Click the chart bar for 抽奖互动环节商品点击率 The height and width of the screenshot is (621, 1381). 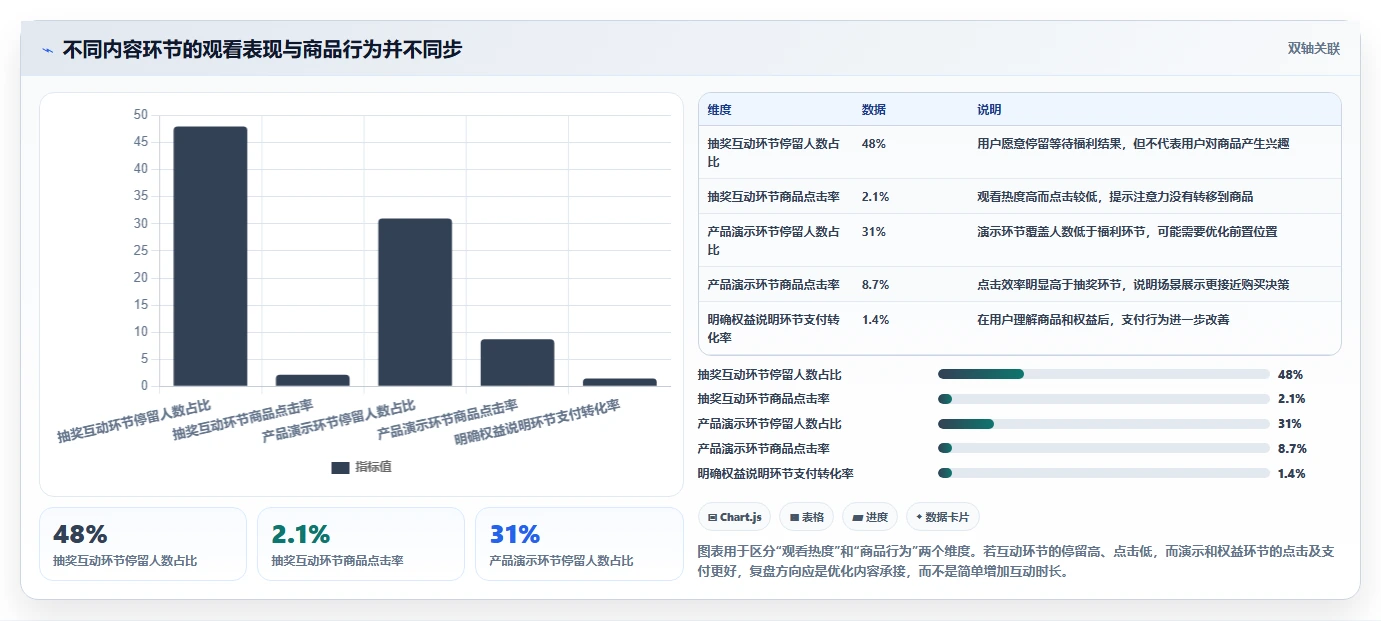[x=313, y=381]
